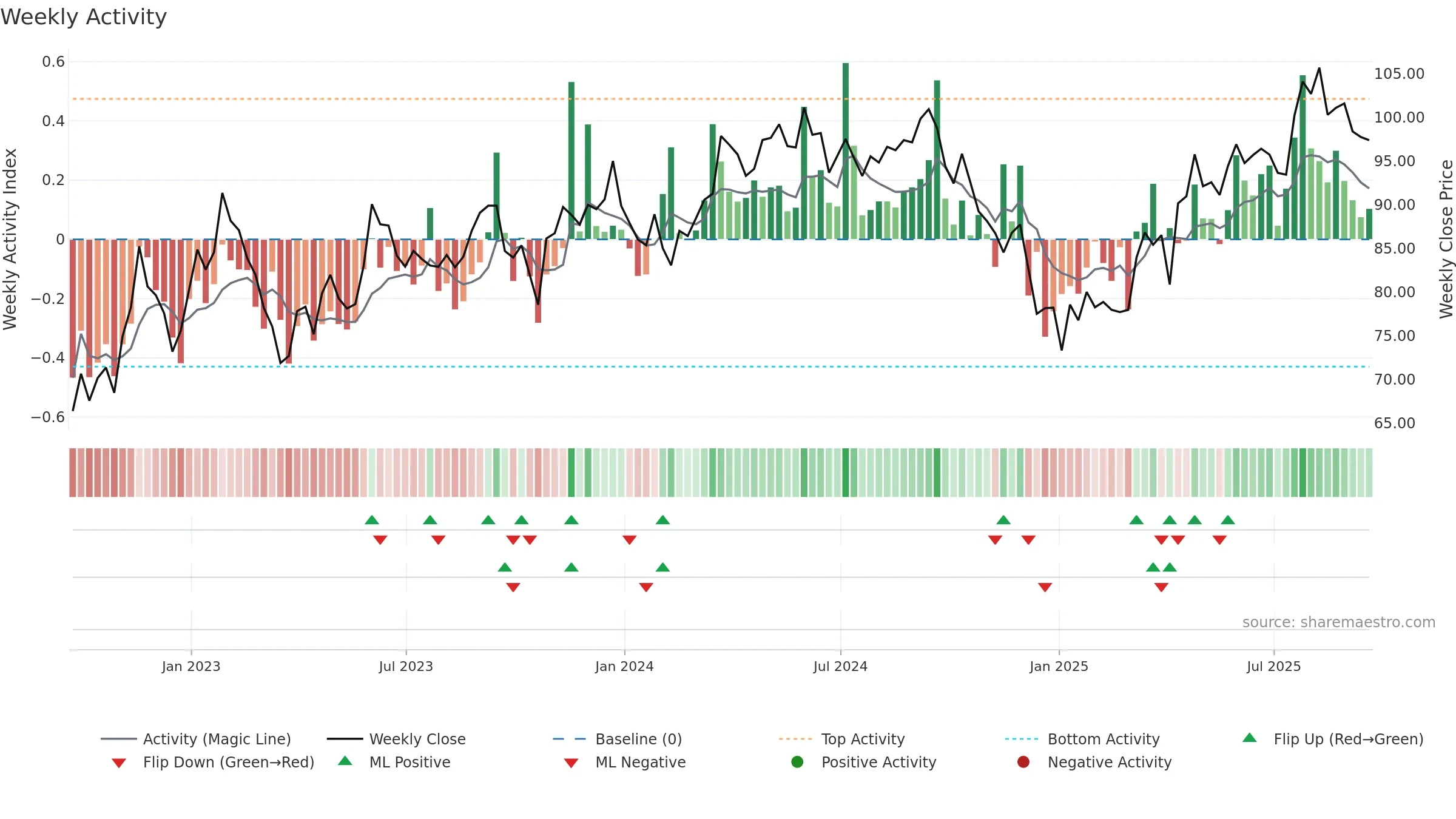The image size is (1456, 819).
Task: Click the −0.6 activity index tick label
Action: point(48,417)
